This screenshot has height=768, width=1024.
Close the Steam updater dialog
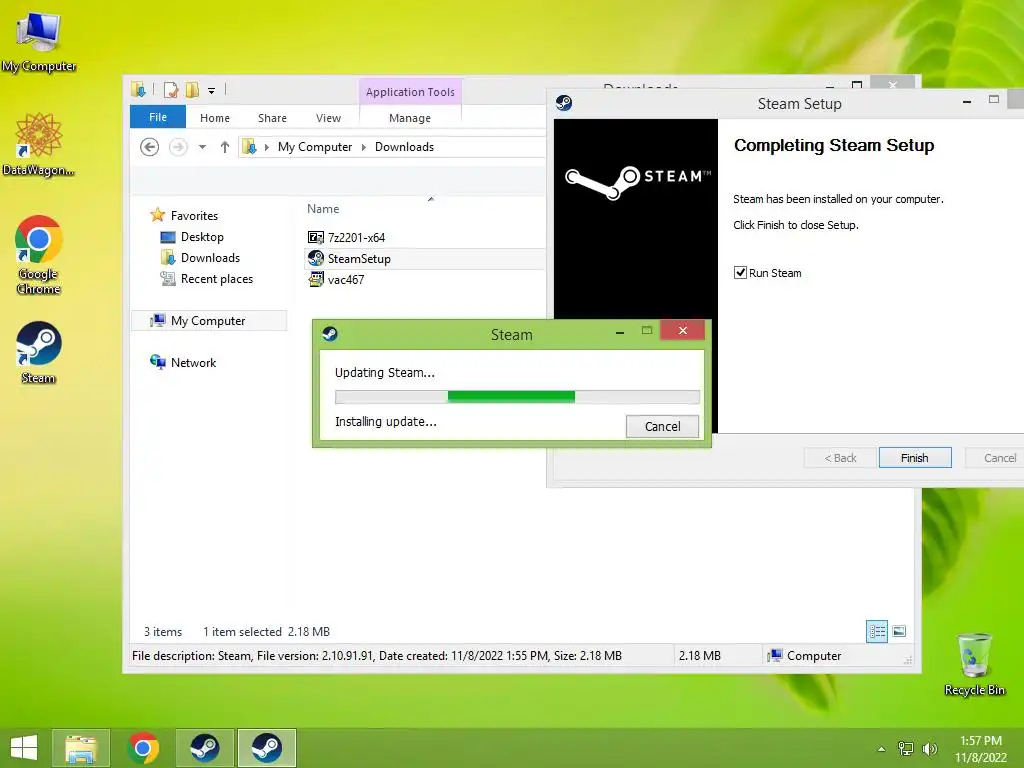(682, 330)
